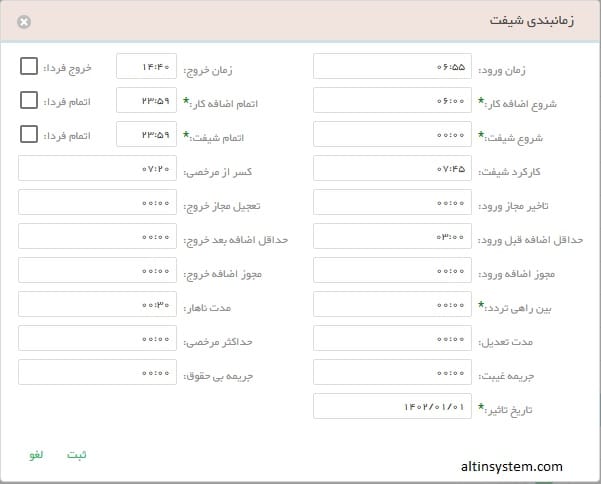Click the زمان خروج label
This screenshot has height=484, width=601.
(208, 70)
